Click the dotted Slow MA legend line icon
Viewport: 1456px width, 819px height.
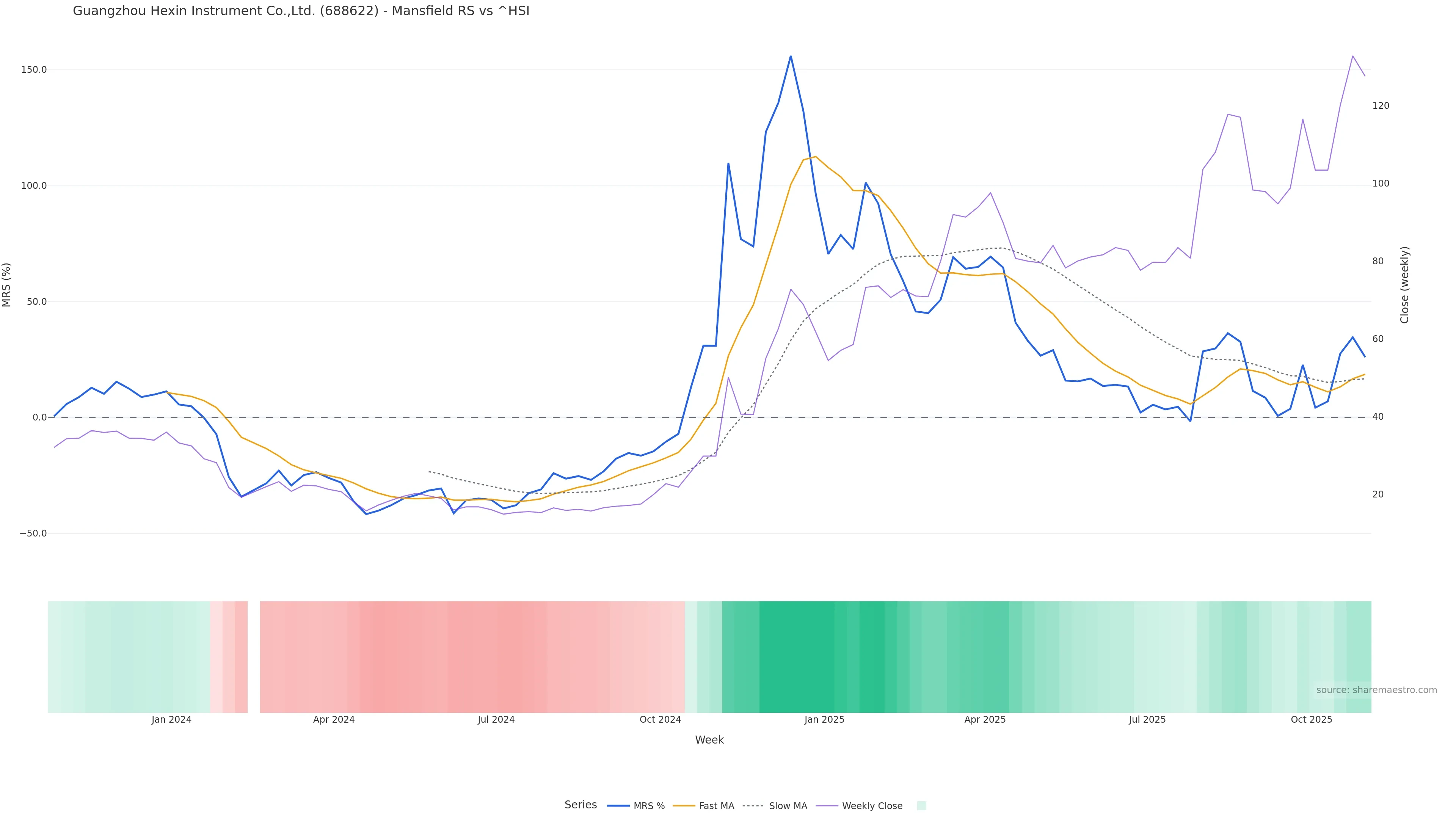click(753, 806)
